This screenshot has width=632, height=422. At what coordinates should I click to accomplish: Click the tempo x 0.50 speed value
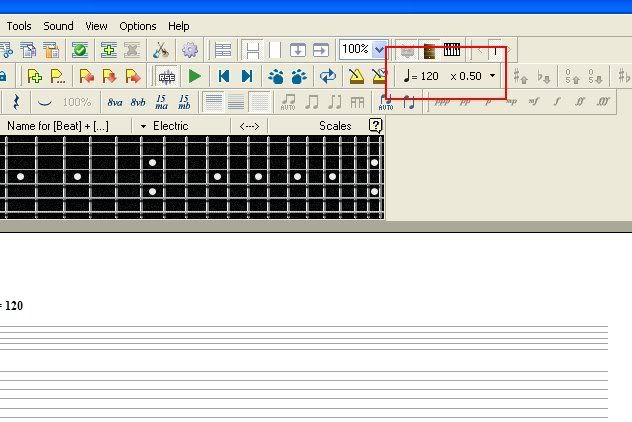coord(466,76)
